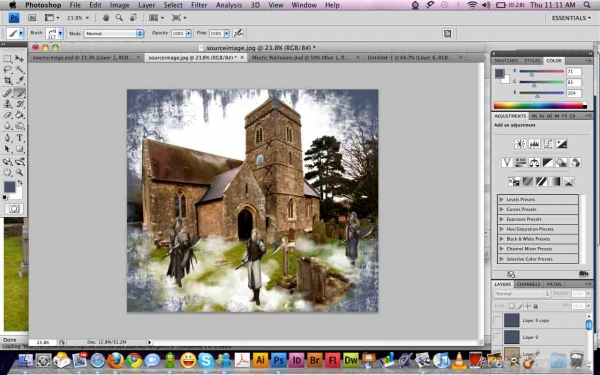Image resolution: width=600 pixels, height=375 pixels.
Task: Switch to Mystic Wallpaper.psd document tab
Action: coord(304,57)
